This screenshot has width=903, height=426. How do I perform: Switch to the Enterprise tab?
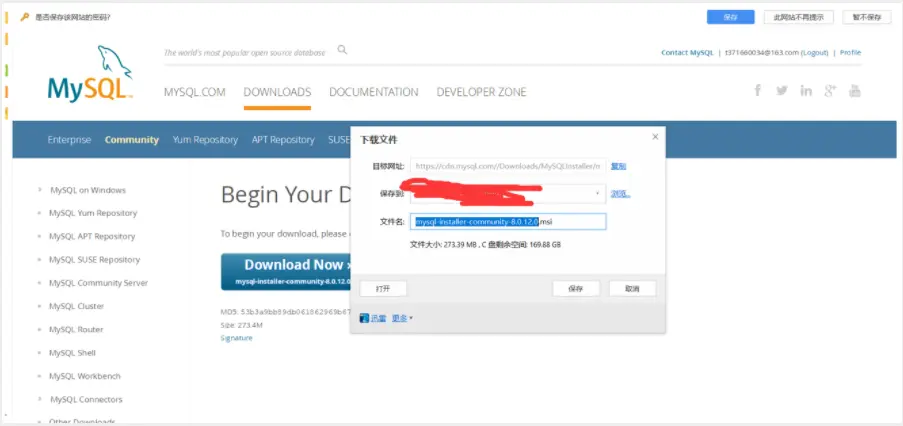click(x=69, y=140)
